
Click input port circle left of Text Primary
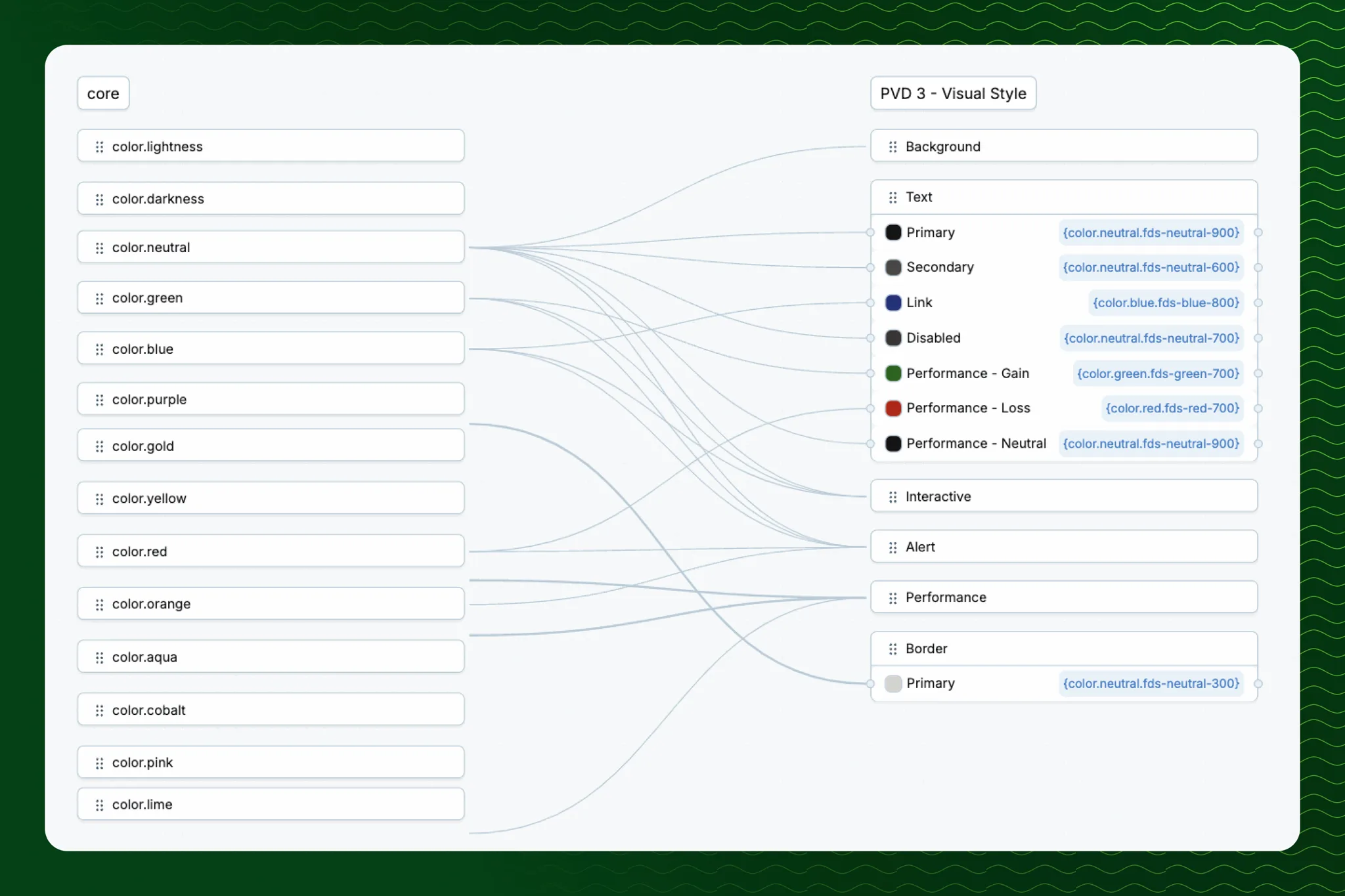click(870, 232)
